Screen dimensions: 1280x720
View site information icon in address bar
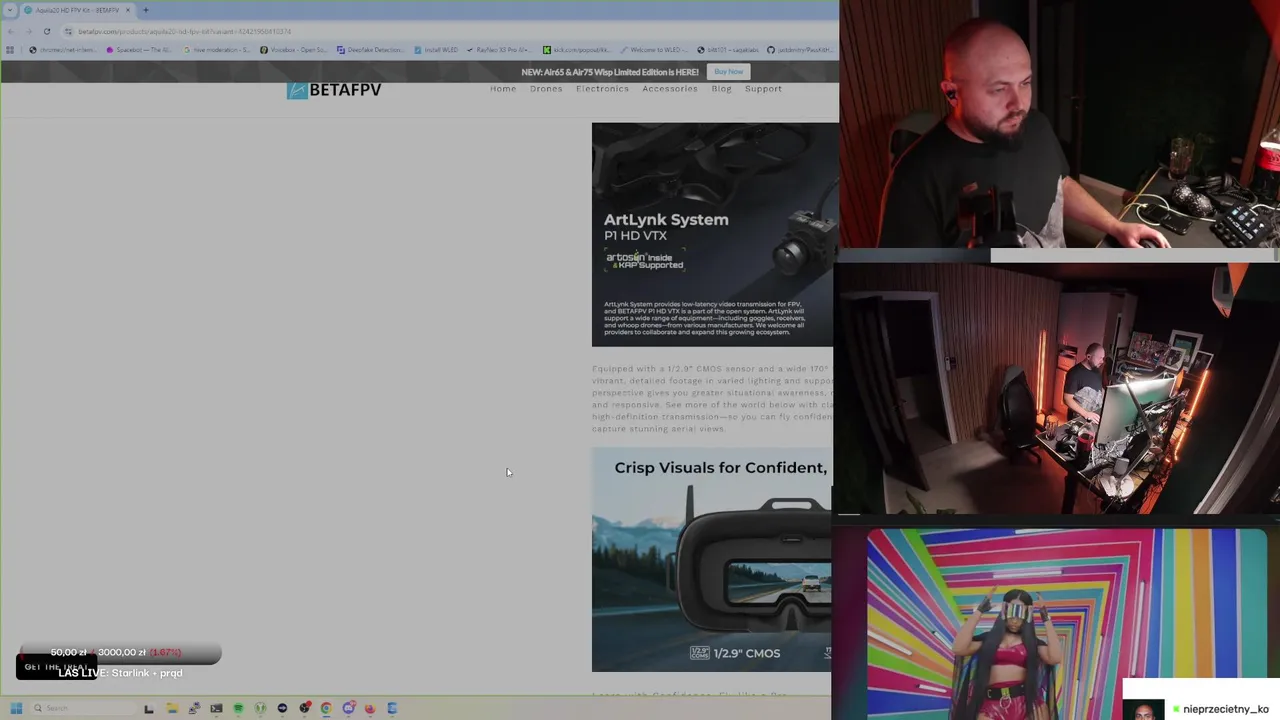68,31
